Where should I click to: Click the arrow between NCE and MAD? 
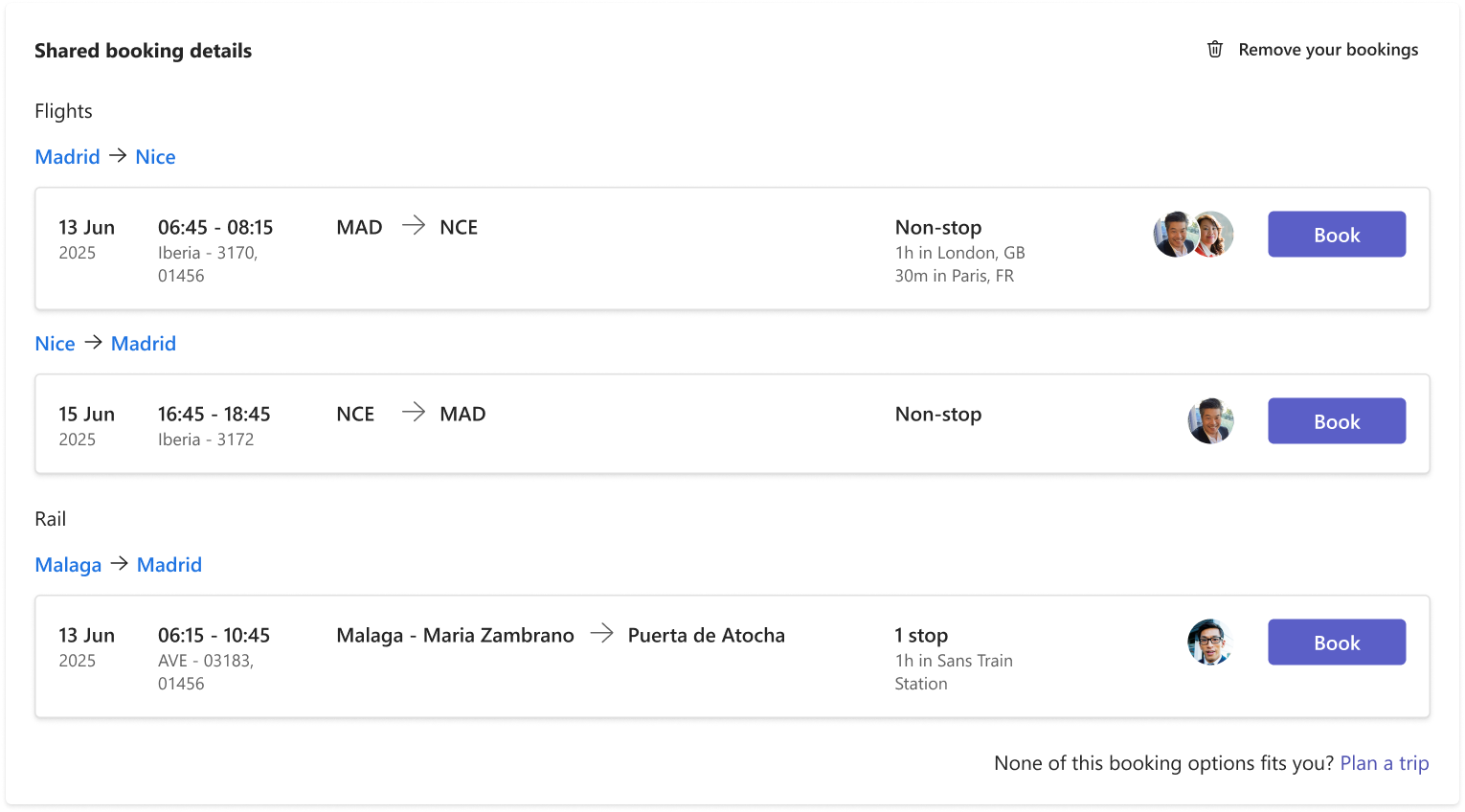pos(413,414)
